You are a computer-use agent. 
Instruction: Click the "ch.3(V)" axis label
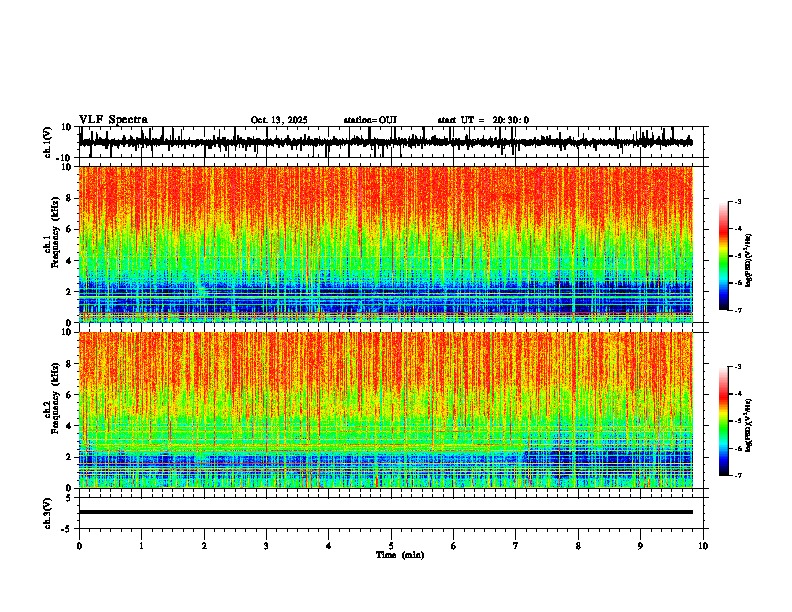tap(47, 514)
